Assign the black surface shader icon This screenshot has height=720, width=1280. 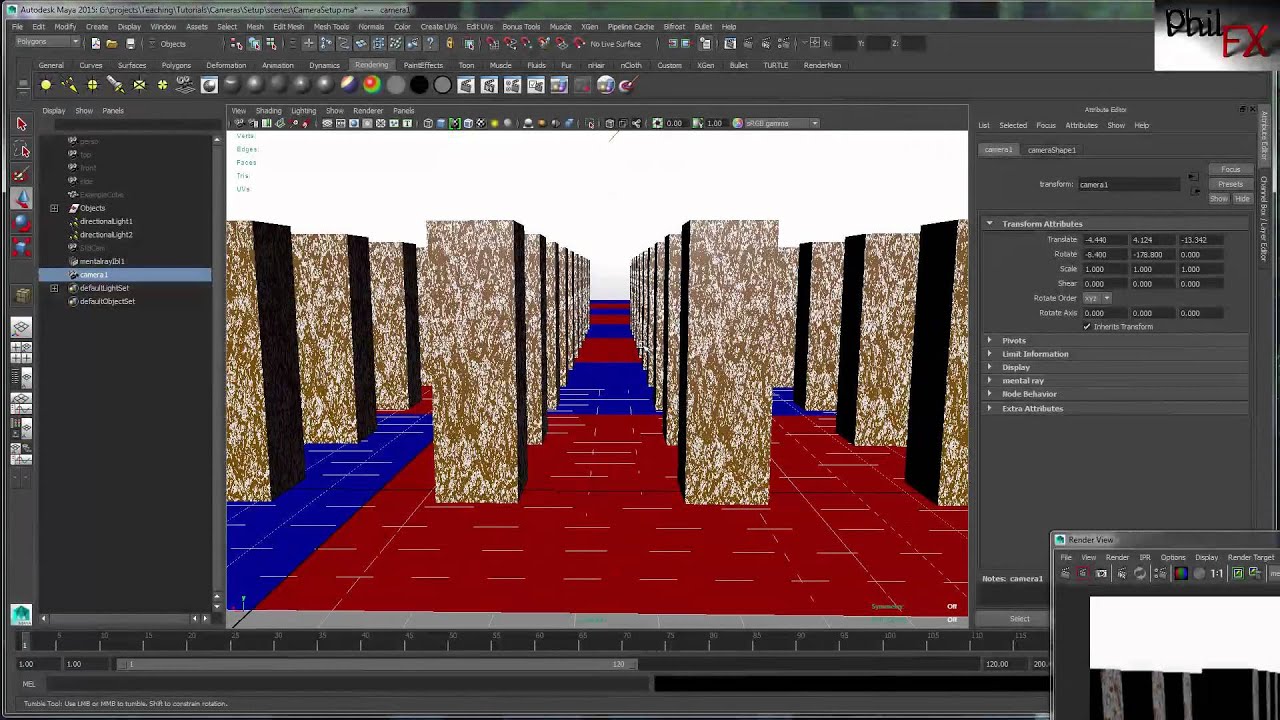pyautogui.click(x=419, y=85)
